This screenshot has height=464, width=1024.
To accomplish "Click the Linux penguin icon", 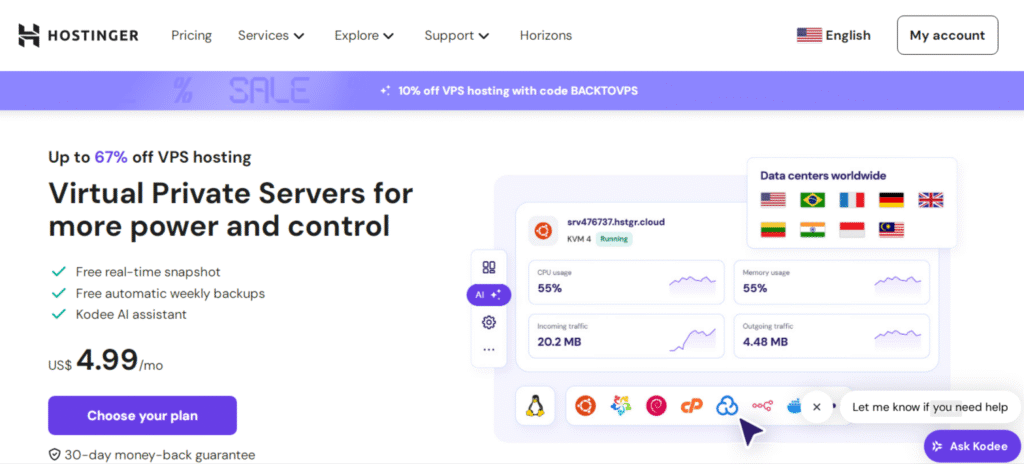I will click(535, 406).
